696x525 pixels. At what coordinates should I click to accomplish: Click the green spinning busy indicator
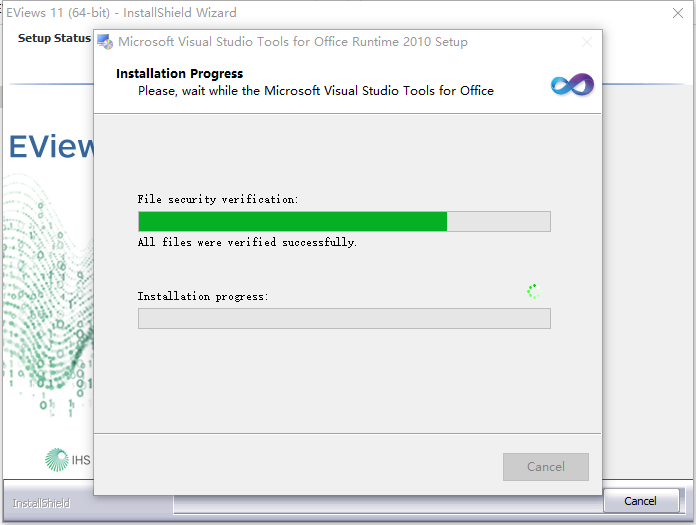(x=534, y=292)
